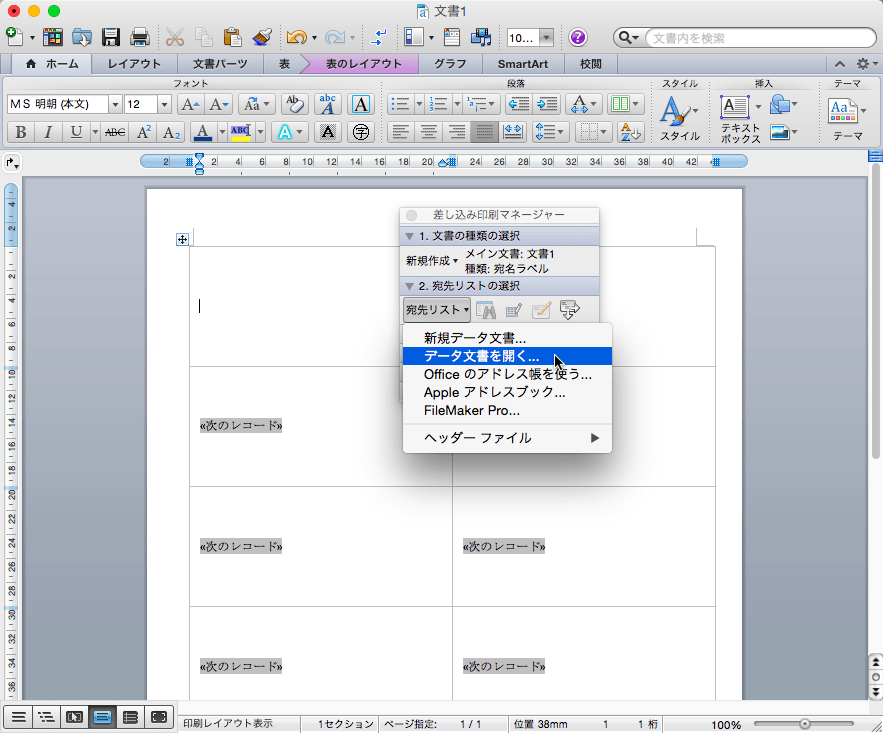The height and width of the screenshot is (733, 883).
Task: Click the Save floppy disk icon
Action: click(110, 38)
